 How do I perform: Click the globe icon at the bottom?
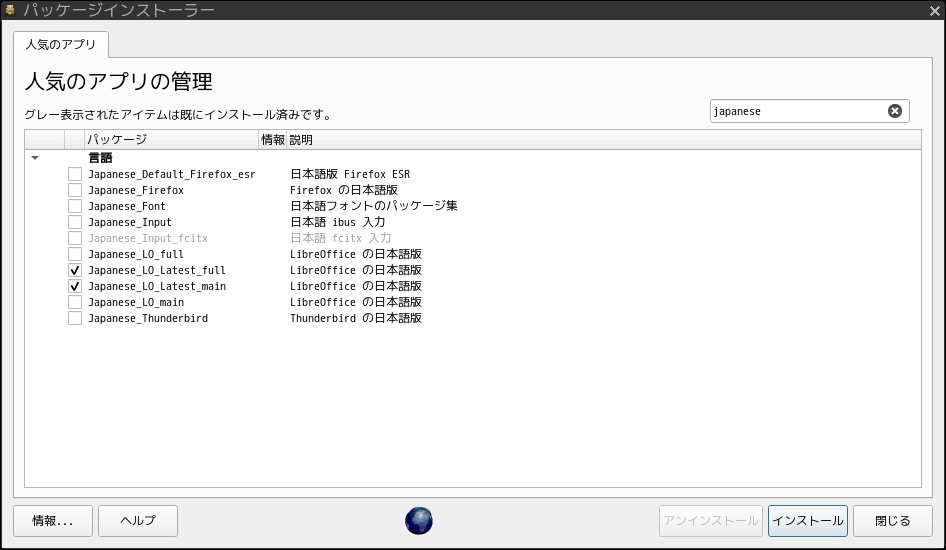(x=419, y=521)
